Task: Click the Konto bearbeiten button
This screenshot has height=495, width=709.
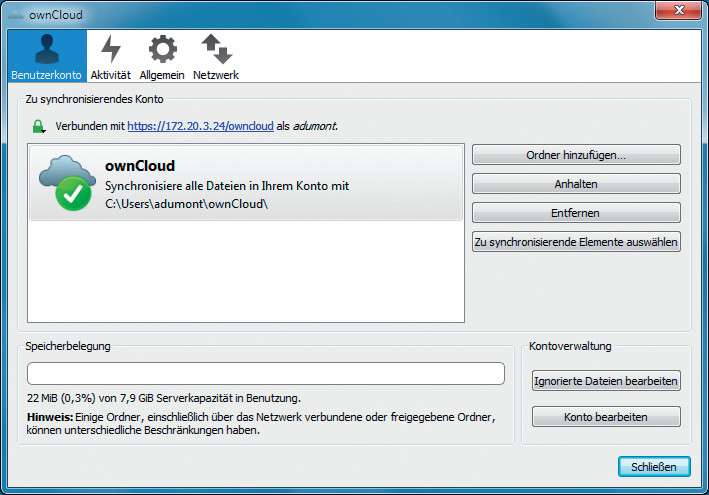Action: 606,416
